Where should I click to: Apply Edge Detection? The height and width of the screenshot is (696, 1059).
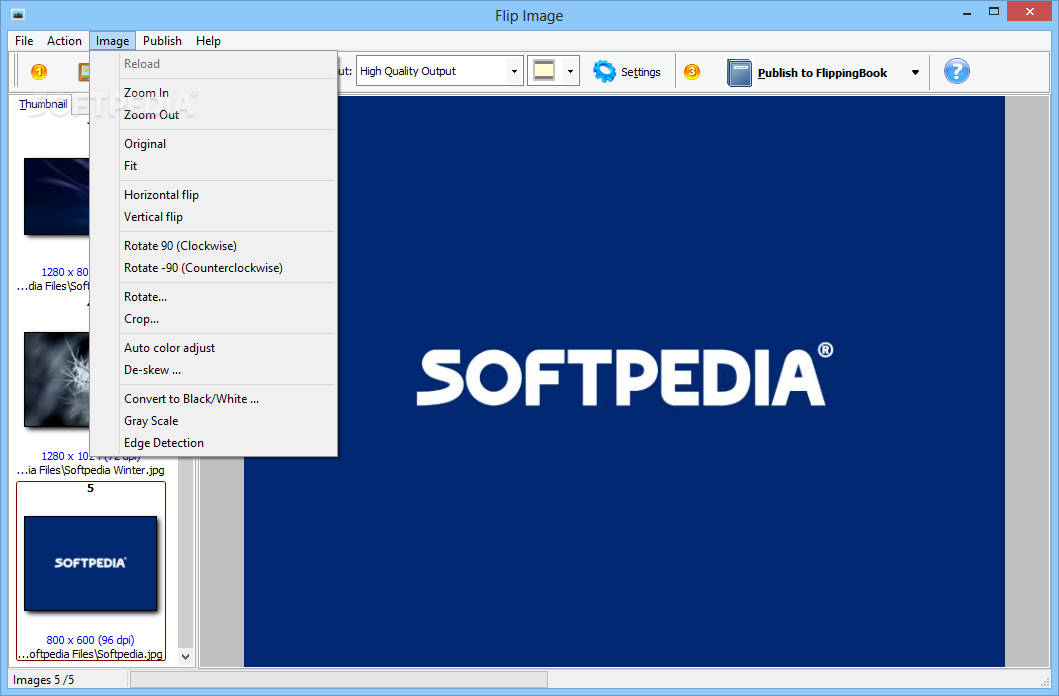coord(213,443)
